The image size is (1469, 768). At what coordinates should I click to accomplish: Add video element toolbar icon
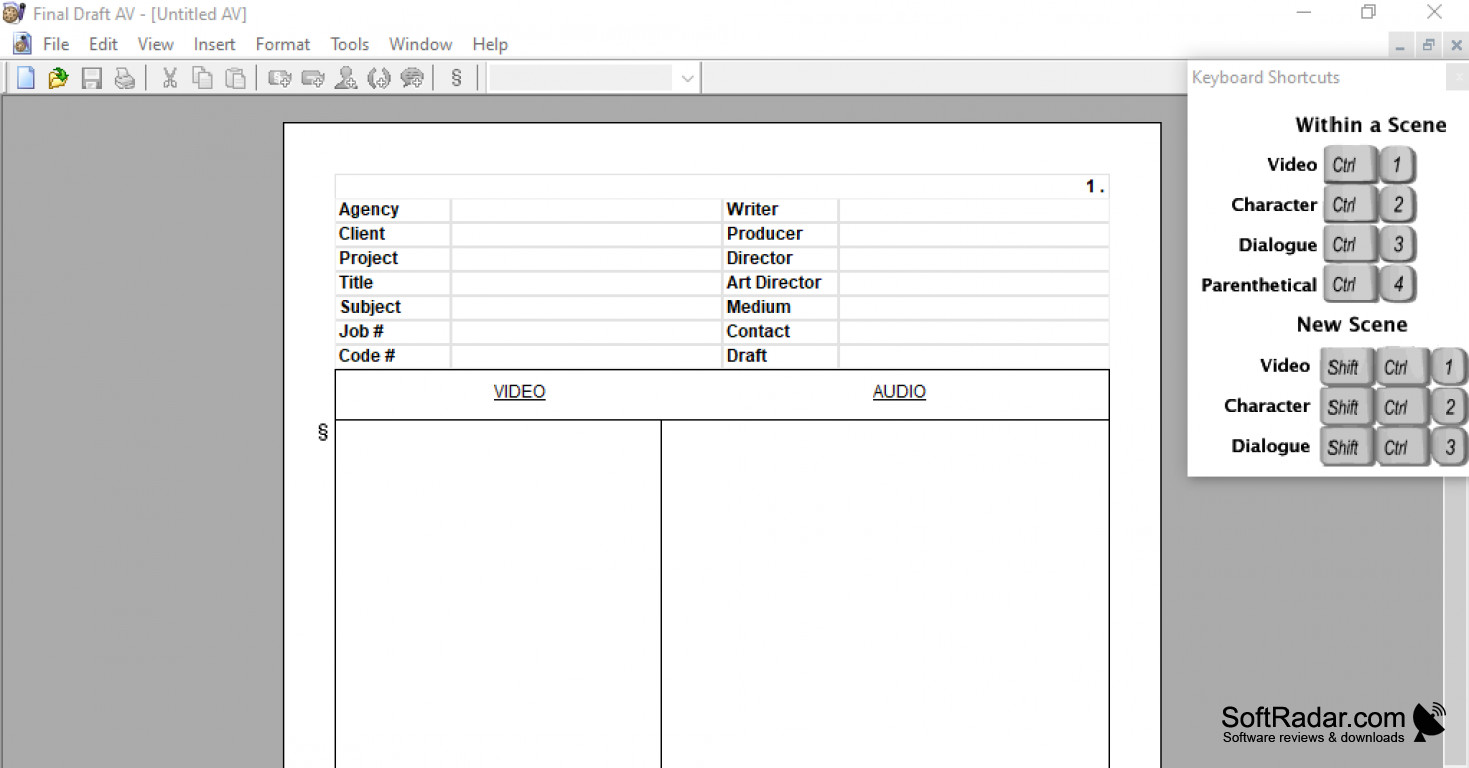click(313, 78)
